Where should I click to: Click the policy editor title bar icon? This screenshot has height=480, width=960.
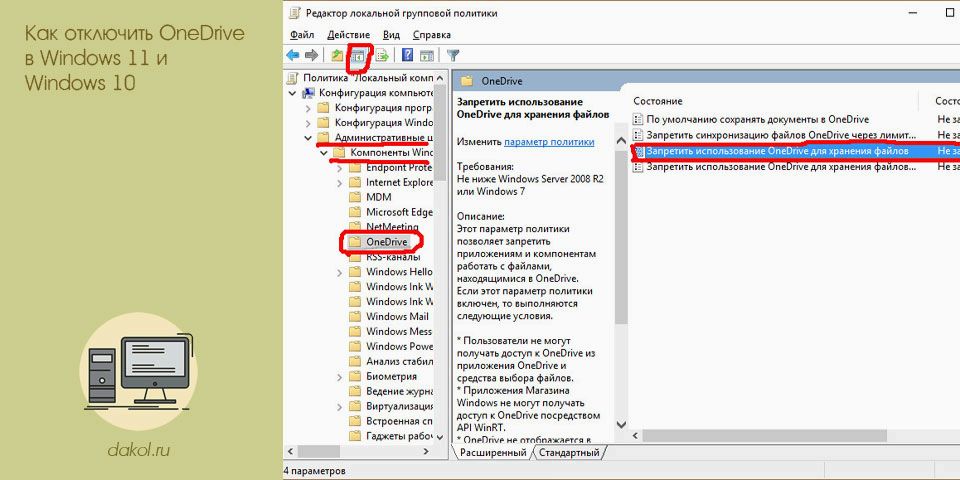295,13
